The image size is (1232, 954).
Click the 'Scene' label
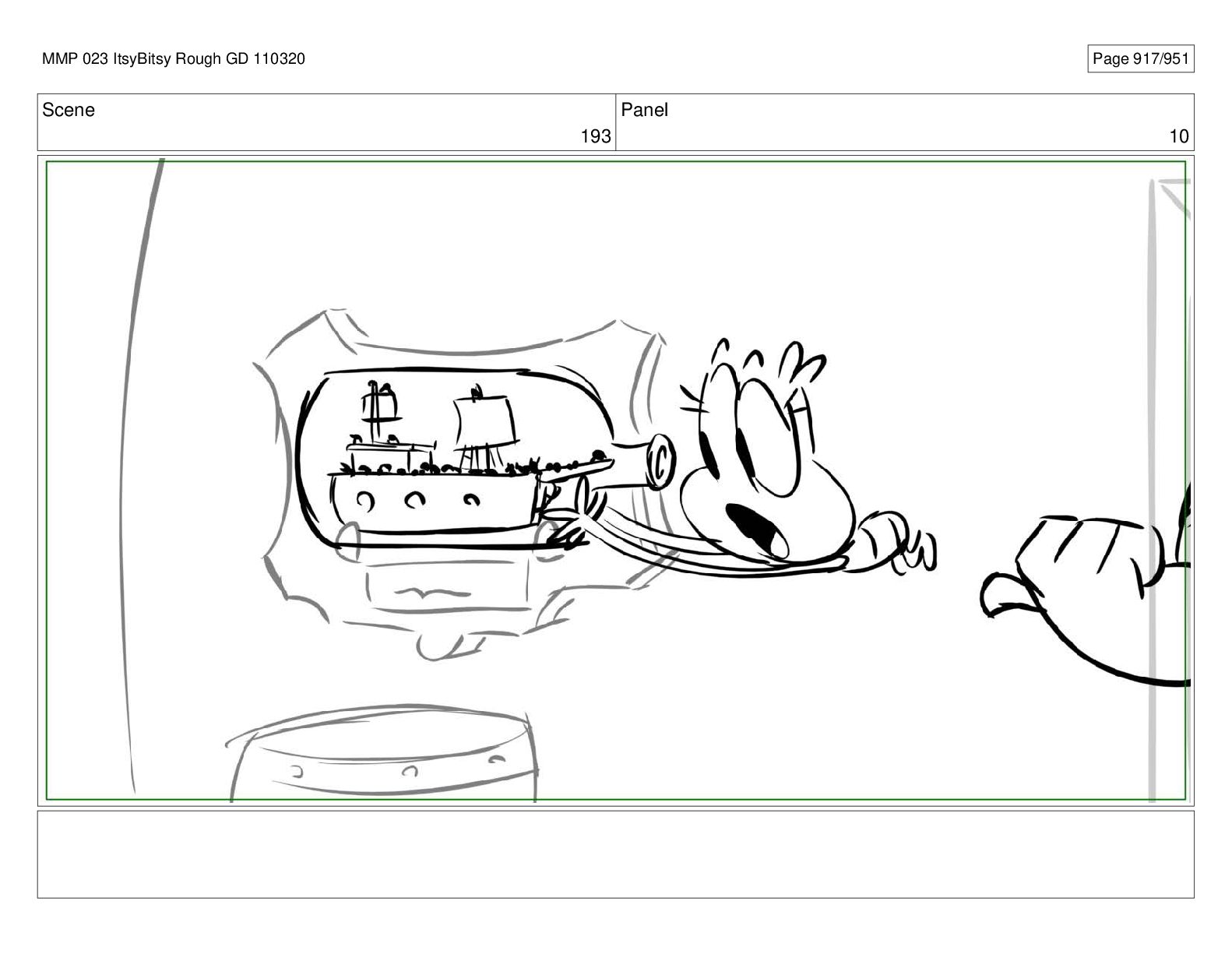69,110
